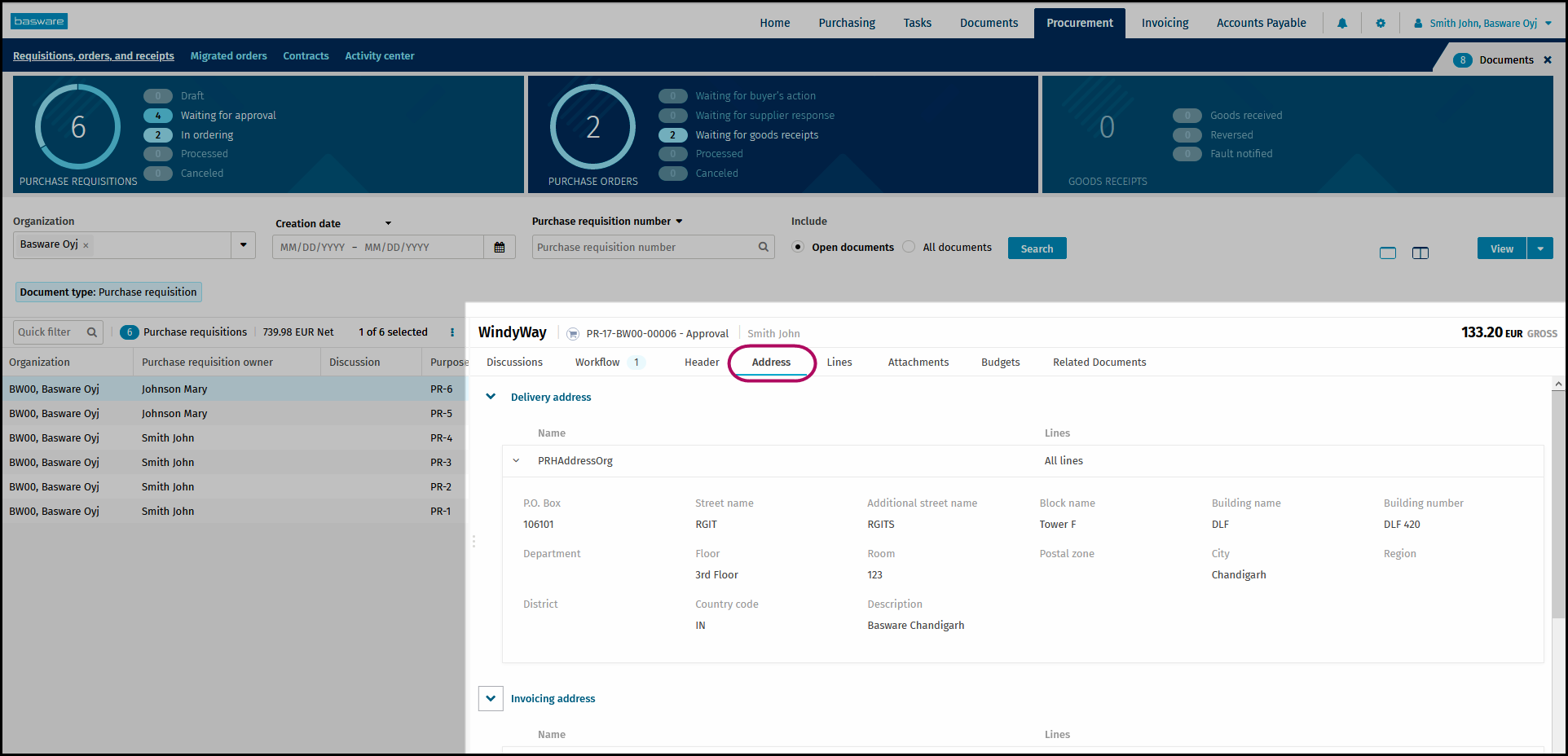Sort by Purchase requisition owner column
The width and height of the screenshot is (1568, 756).
(x=207, y=362)
